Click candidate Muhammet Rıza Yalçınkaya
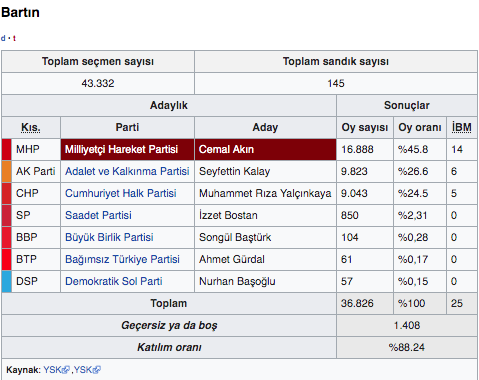 [265, 193]
